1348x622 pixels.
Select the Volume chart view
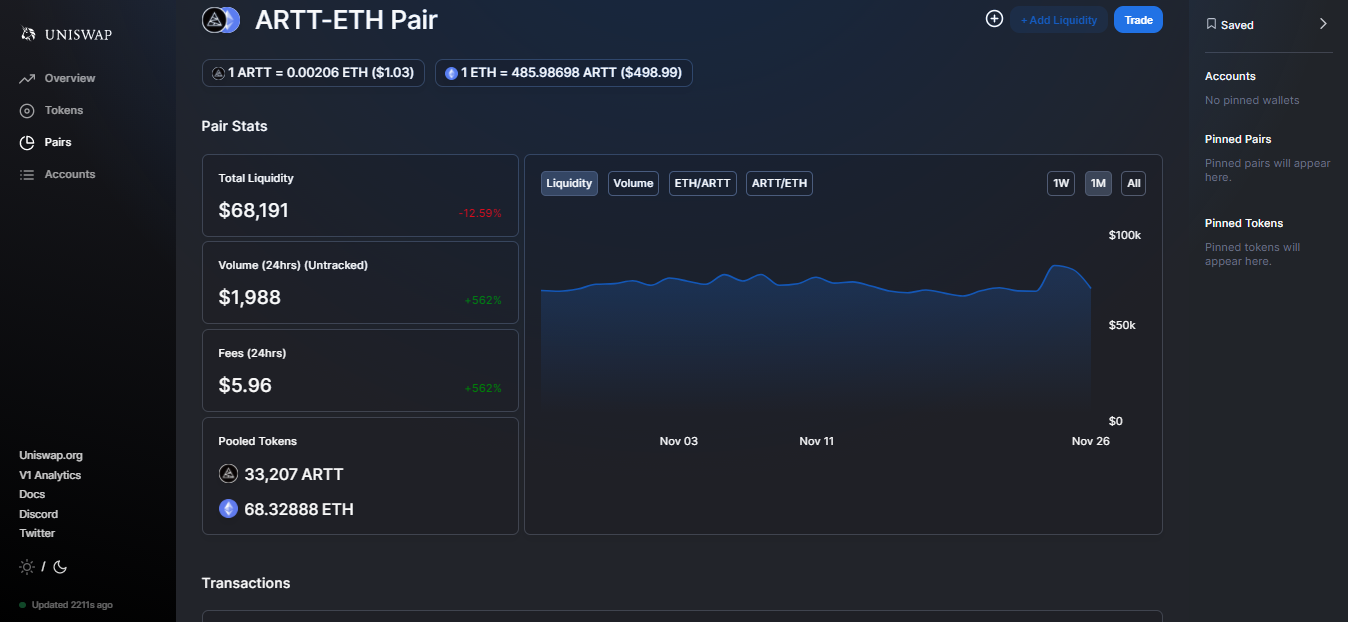click(x=633, y=183)
